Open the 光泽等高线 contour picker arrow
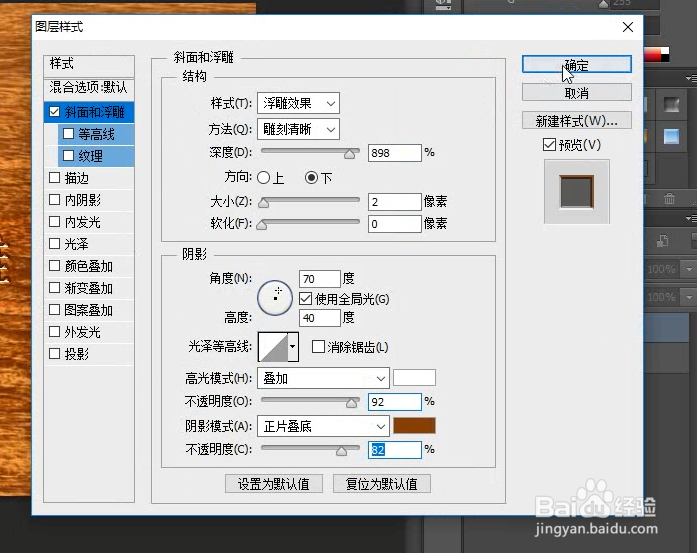Screen dimensions: 697x553 (x=293, y=347)
